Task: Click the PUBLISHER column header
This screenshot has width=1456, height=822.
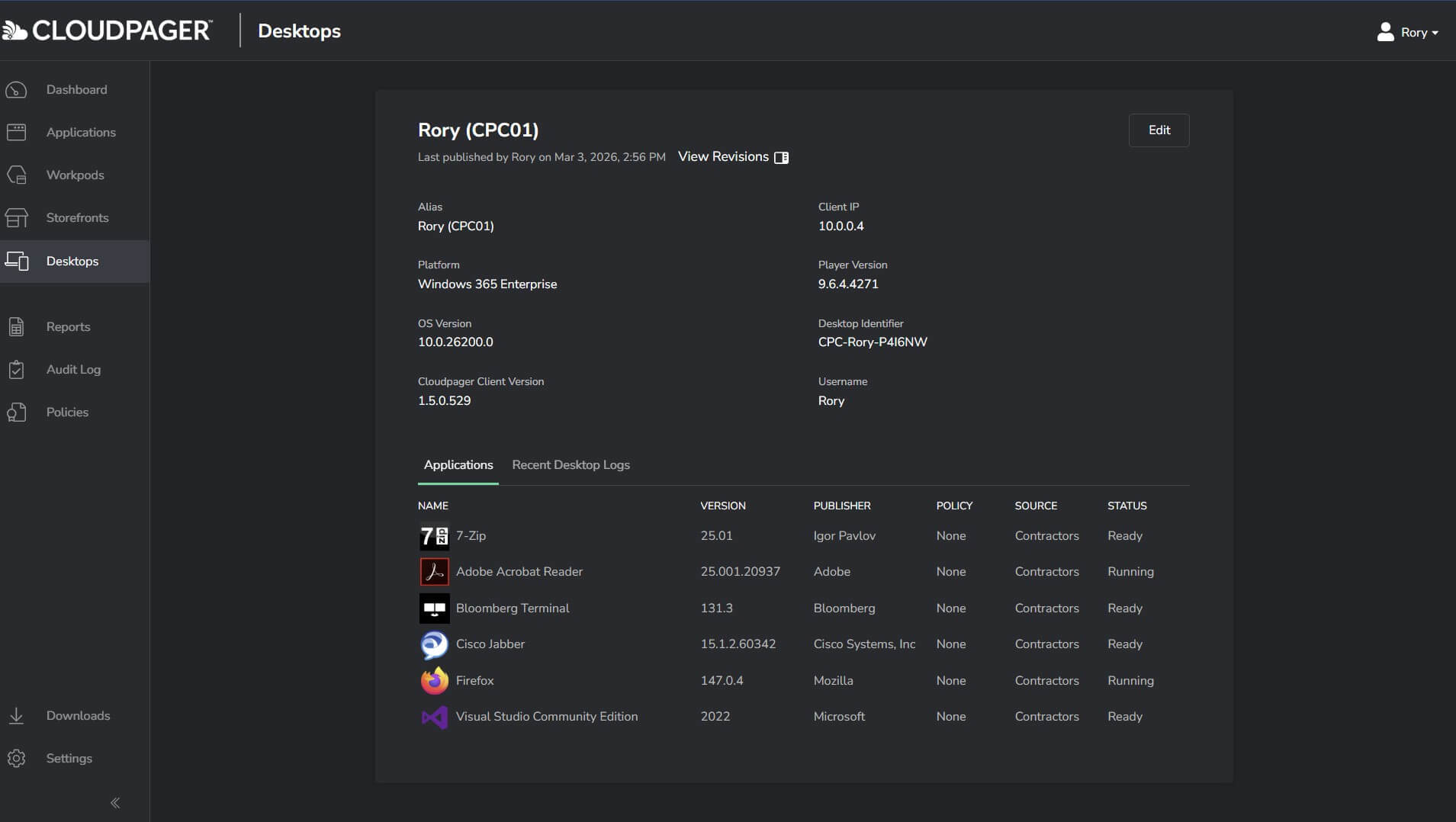Action: coord(841,506)
